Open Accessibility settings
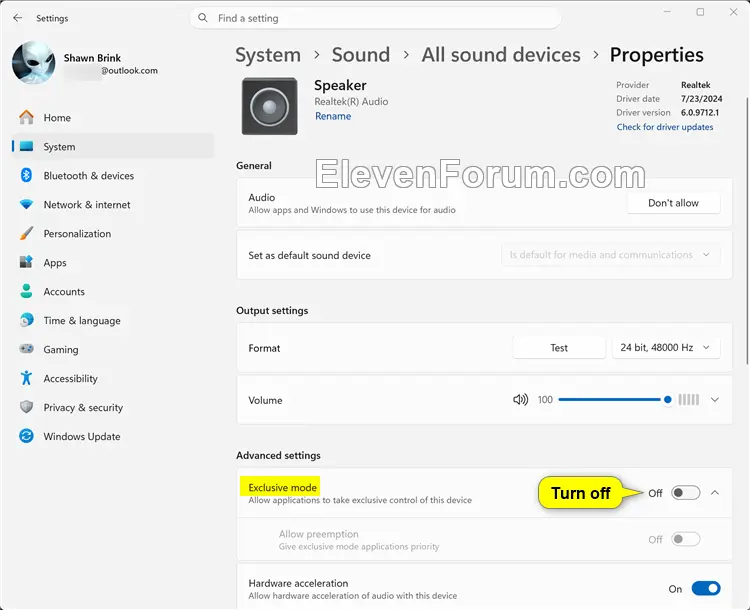 [x=113, y=378]
